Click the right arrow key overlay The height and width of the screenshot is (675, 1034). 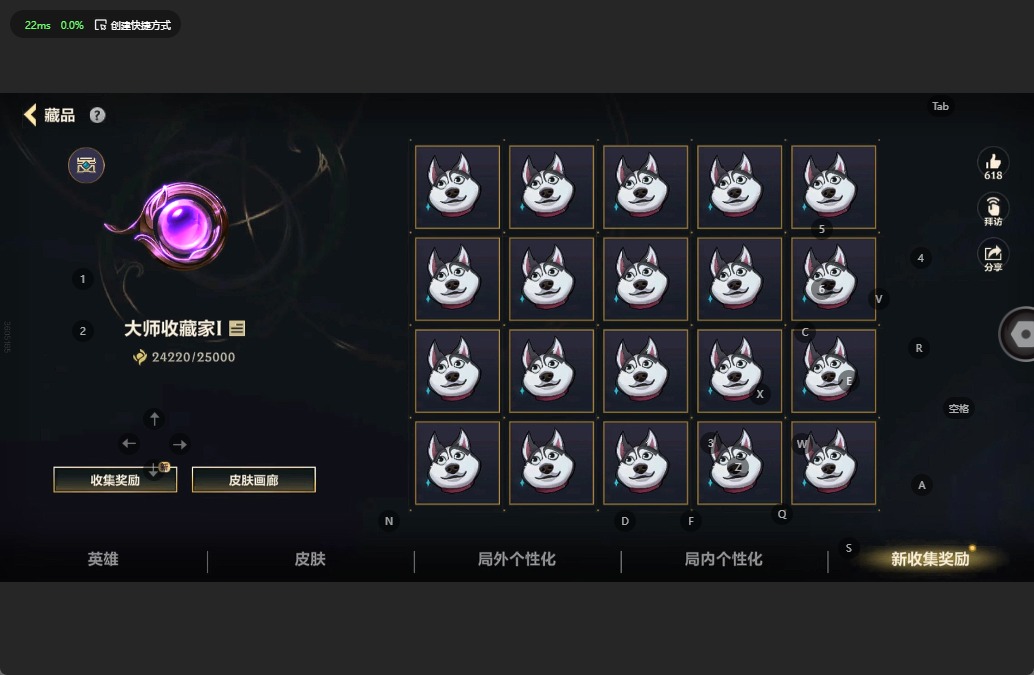click(179, 444)
